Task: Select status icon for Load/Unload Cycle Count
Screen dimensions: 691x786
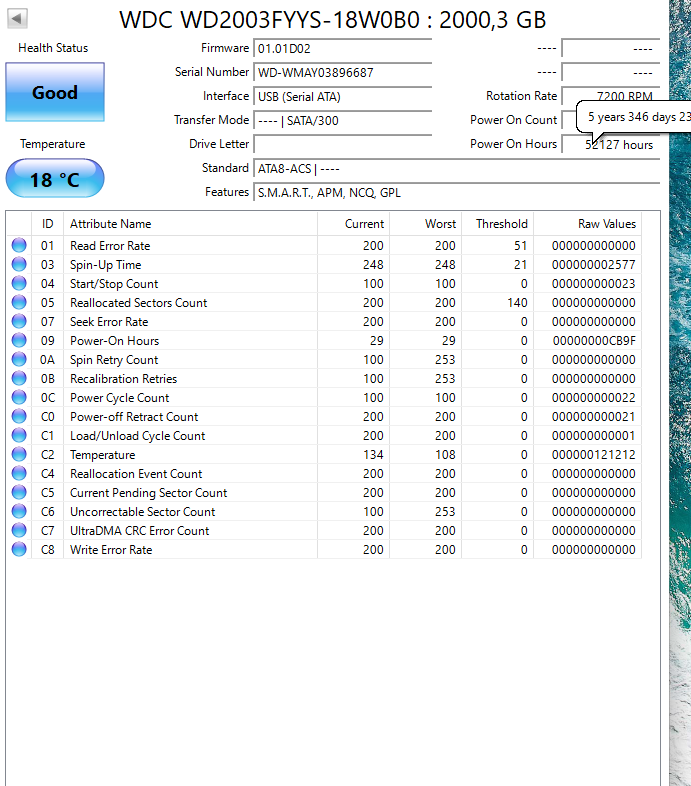Action: click(19, 436)
